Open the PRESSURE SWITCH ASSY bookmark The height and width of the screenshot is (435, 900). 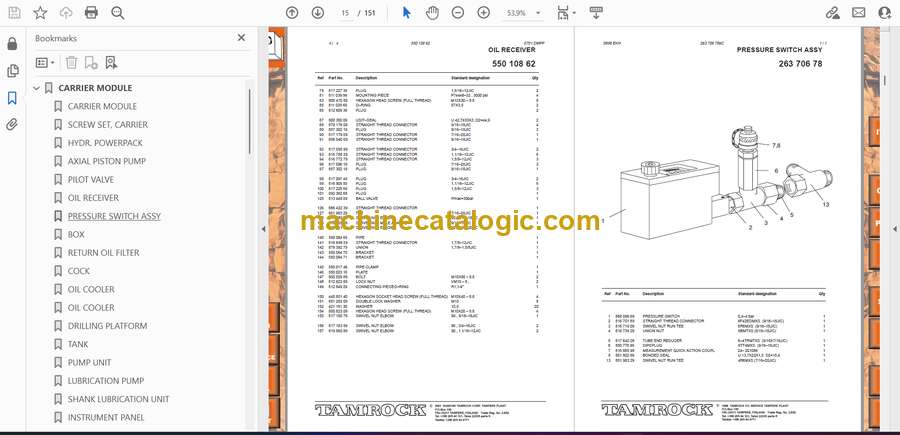click(114, 216)
